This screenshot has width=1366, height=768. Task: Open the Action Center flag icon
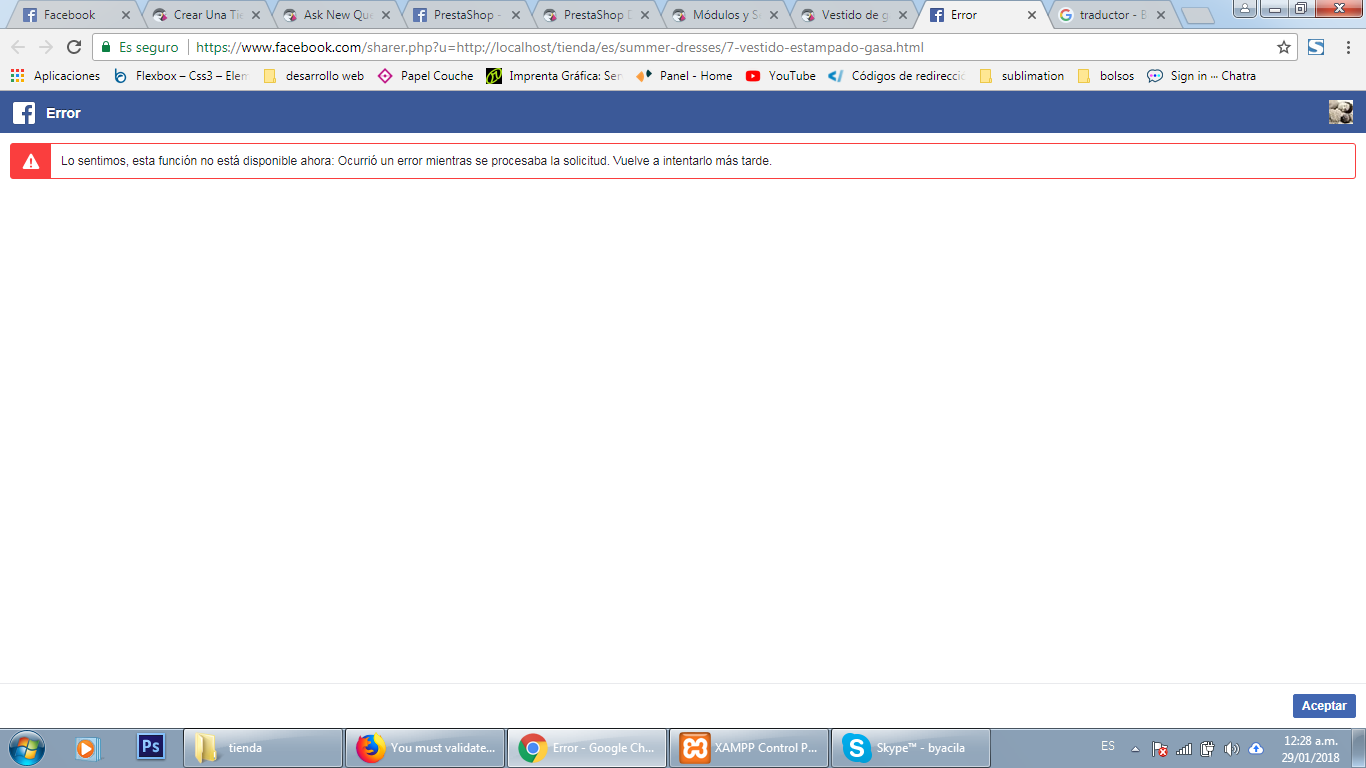(x=1160, y=749)
